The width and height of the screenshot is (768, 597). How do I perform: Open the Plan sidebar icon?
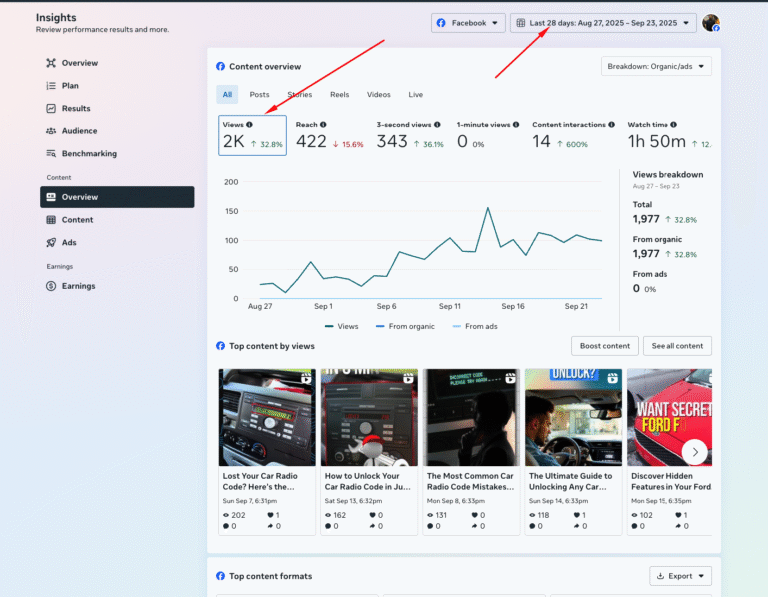coord(51,86)
